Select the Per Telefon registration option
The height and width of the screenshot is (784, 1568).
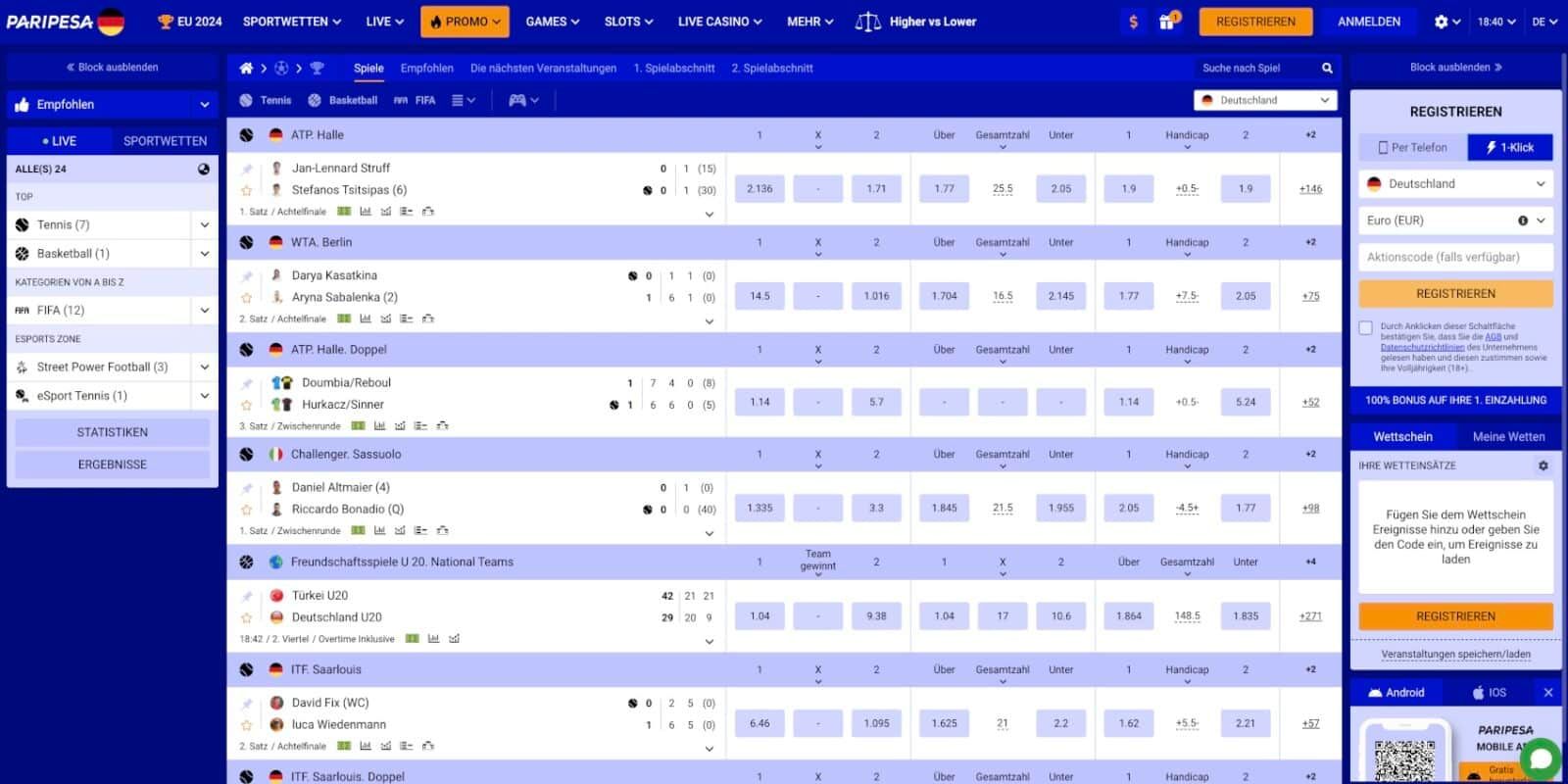pos(1413,148)
